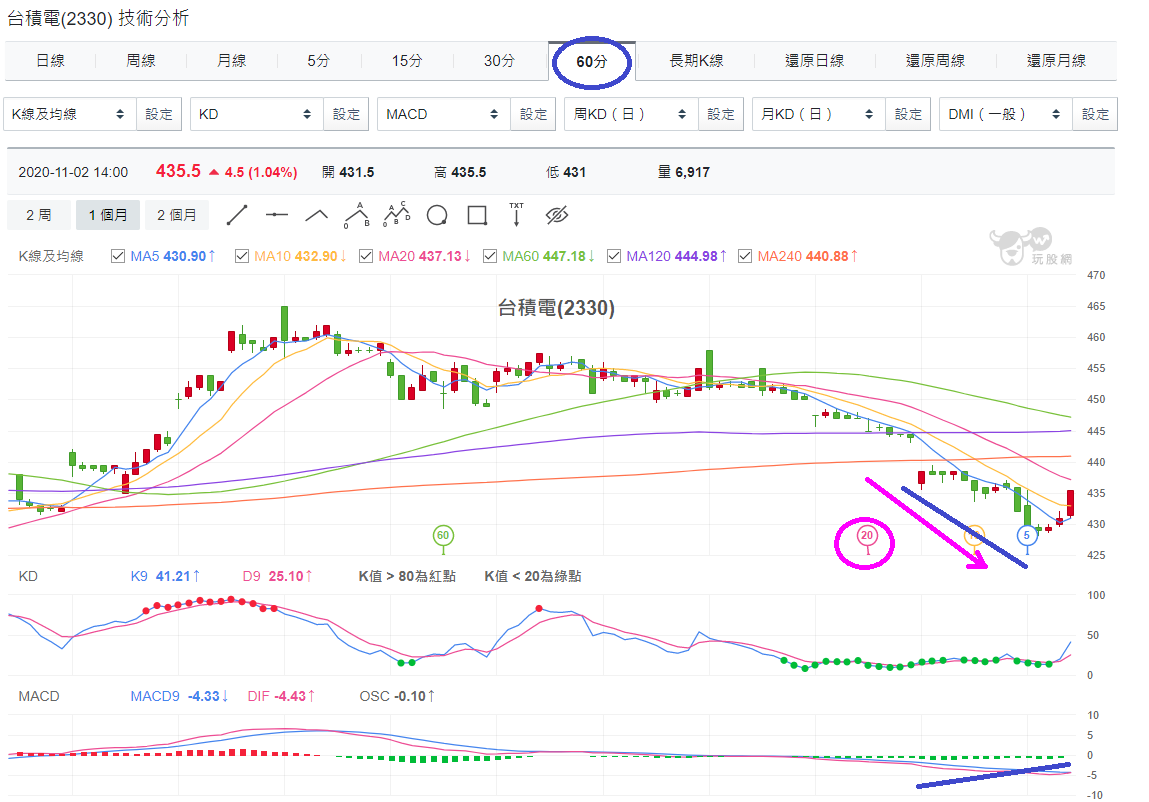1149x802 pixels.
Task: Click the green 60 marker on chart
Action: click(443, 536)
